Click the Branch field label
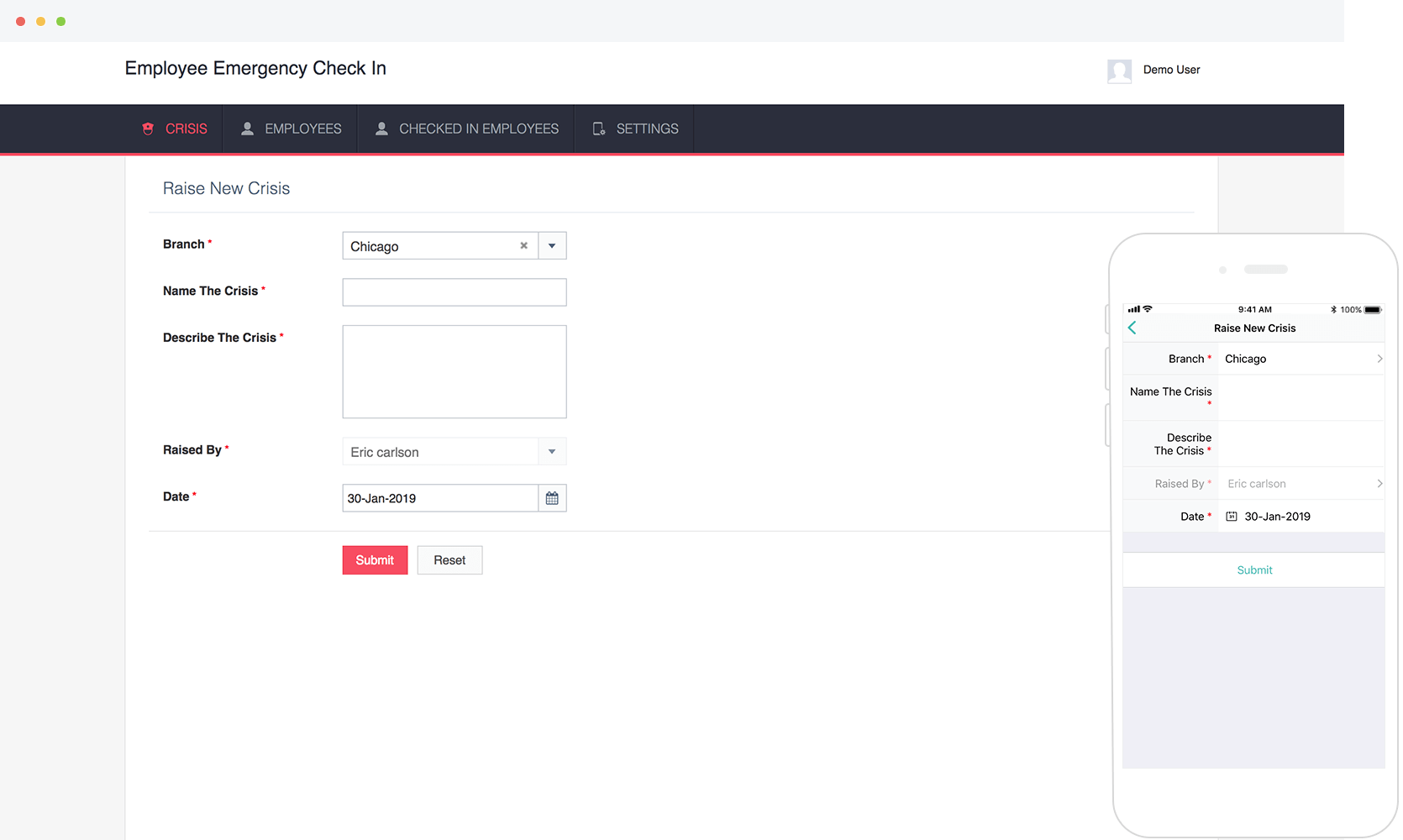The image size is (1403, 840). click(184, 244)
